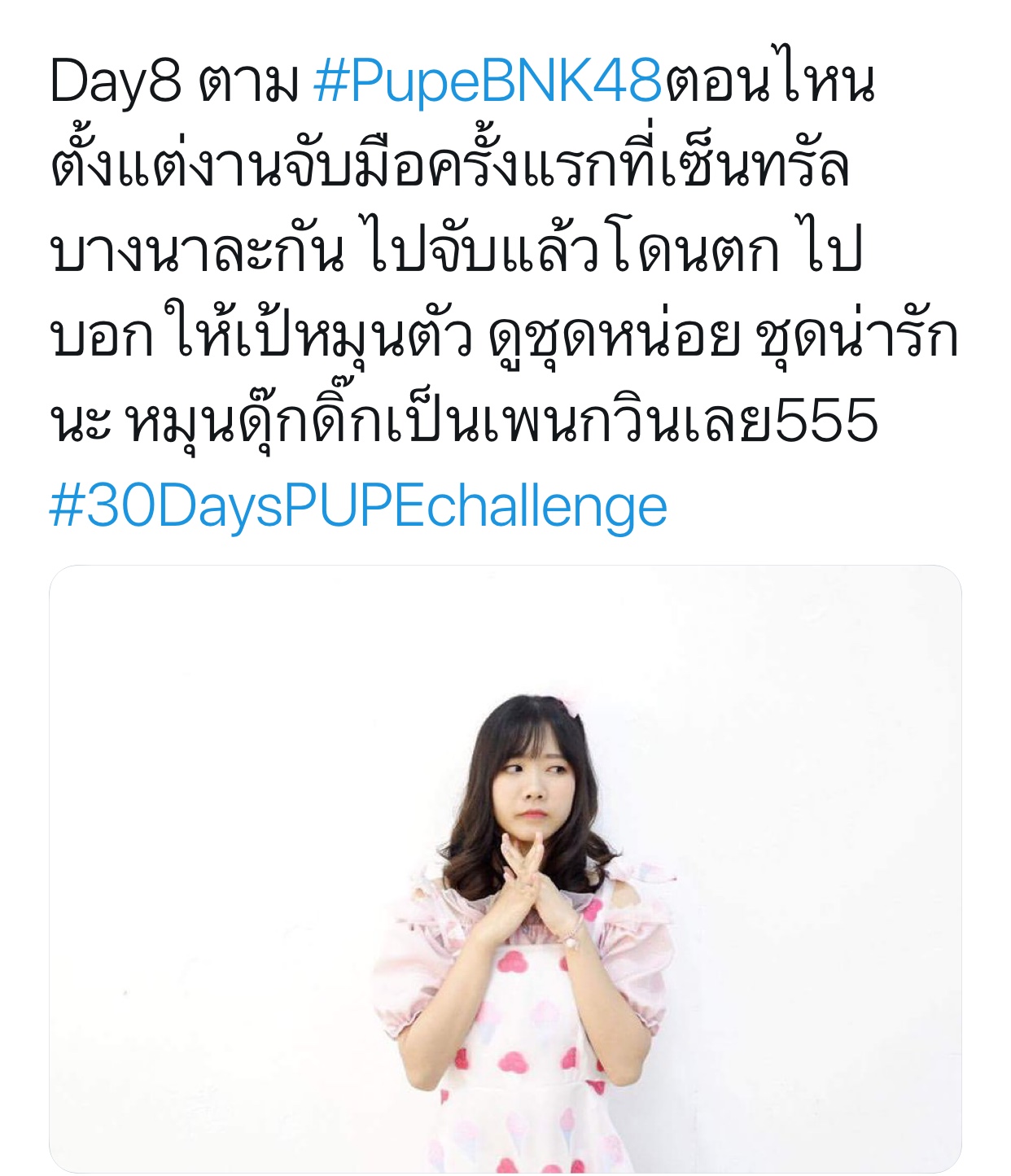Open the #30DaysPUPEchallenge hashtag link
Screen dimensions: 1011x1176
pos(359,507)
